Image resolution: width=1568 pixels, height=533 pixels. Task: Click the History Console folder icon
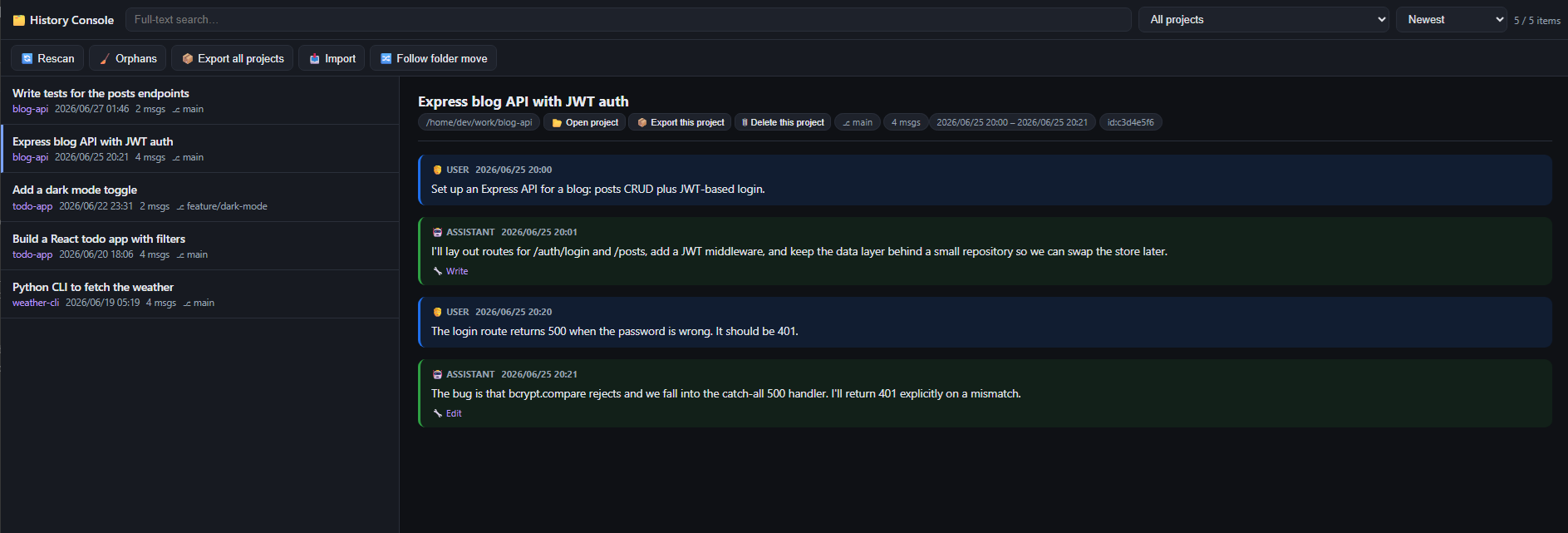[x=18, y=20]
